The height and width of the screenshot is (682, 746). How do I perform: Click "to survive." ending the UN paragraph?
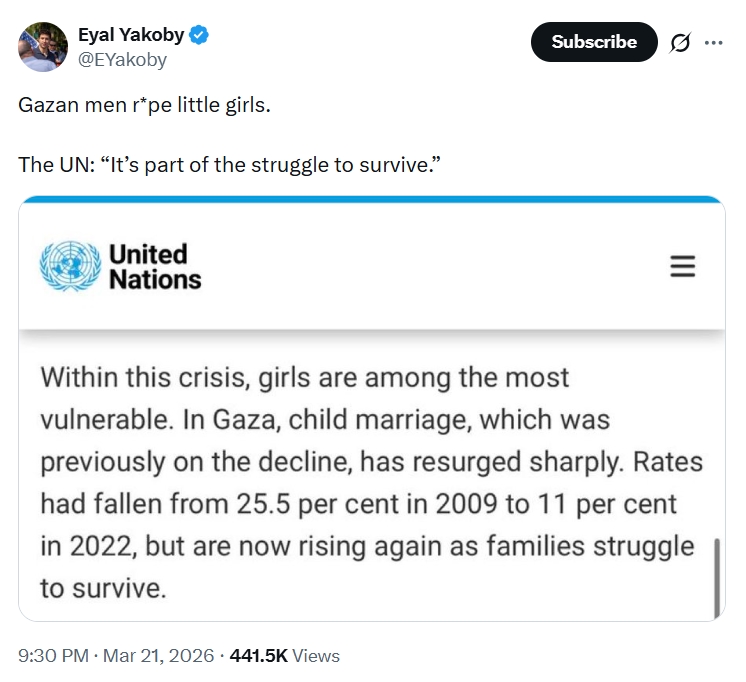102,587
